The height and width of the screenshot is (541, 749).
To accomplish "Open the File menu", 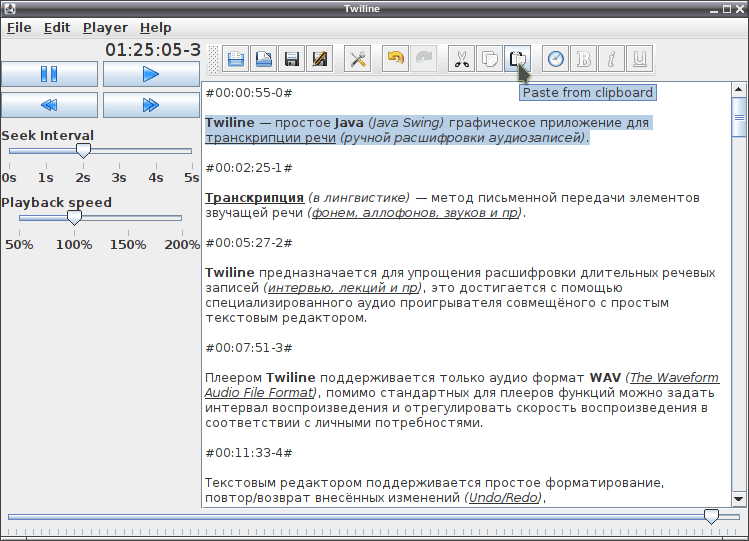I will coord(19,28).
